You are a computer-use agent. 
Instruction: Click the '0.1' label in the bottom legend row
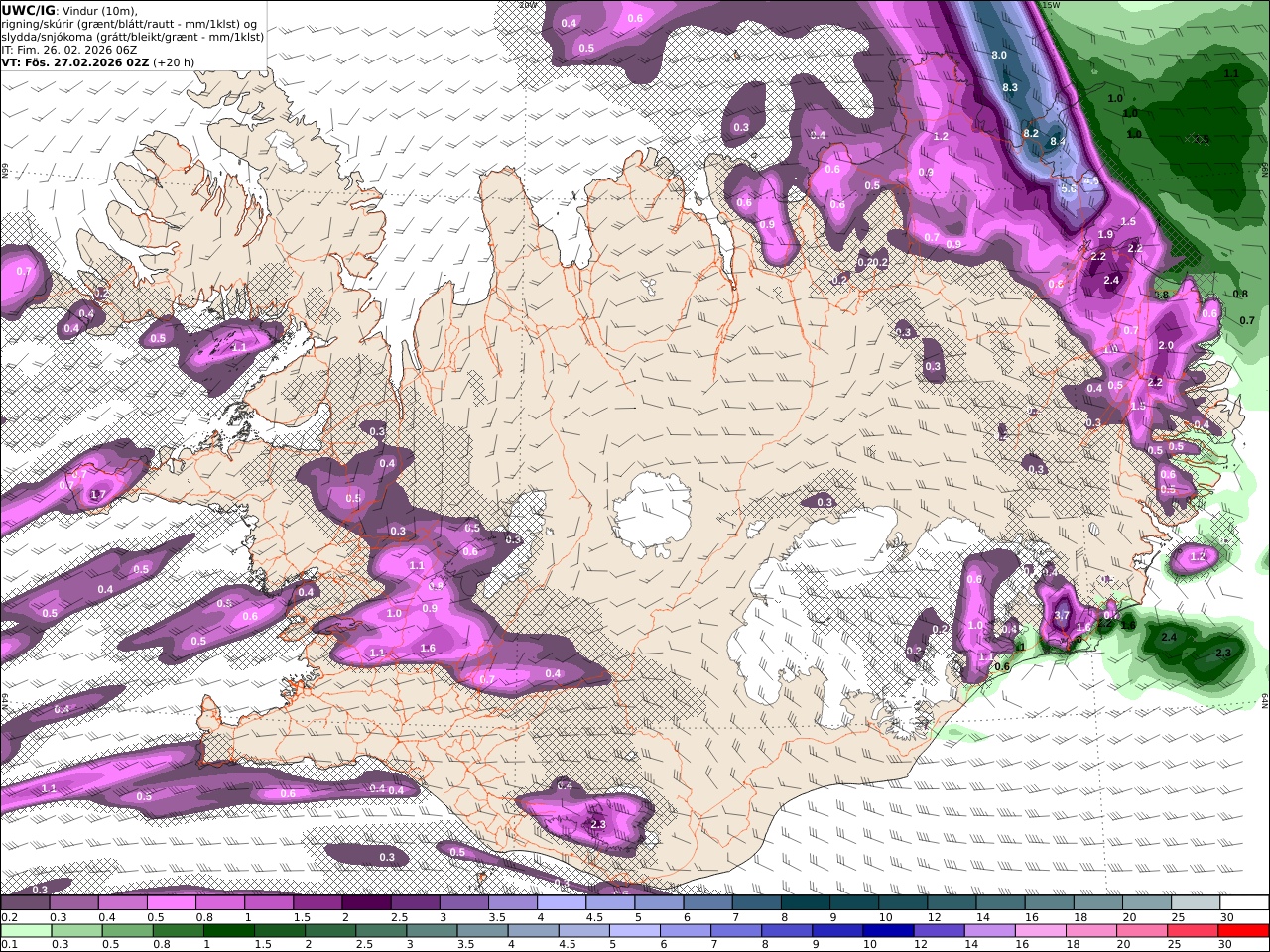pos(7,944)
